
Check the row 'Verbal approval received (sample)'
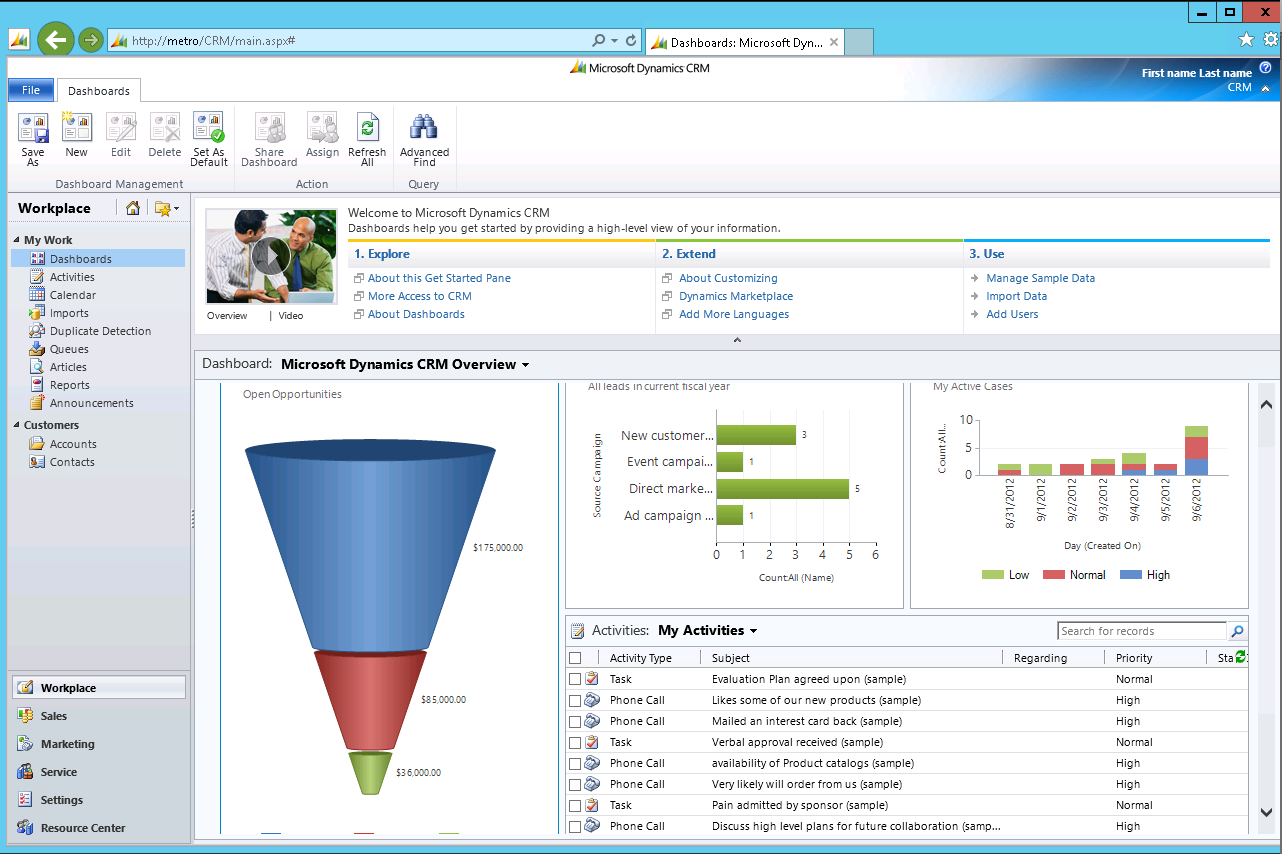575,742
